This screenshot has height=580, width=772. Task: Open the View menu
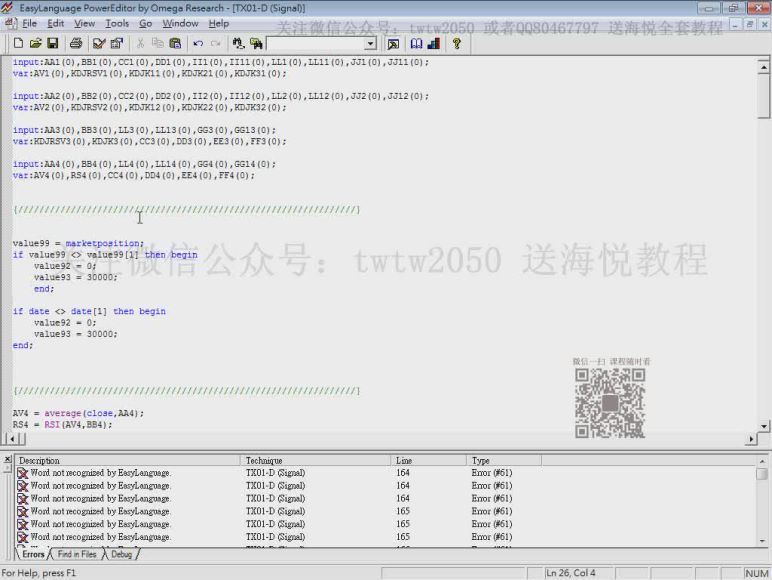pos(84,24)
